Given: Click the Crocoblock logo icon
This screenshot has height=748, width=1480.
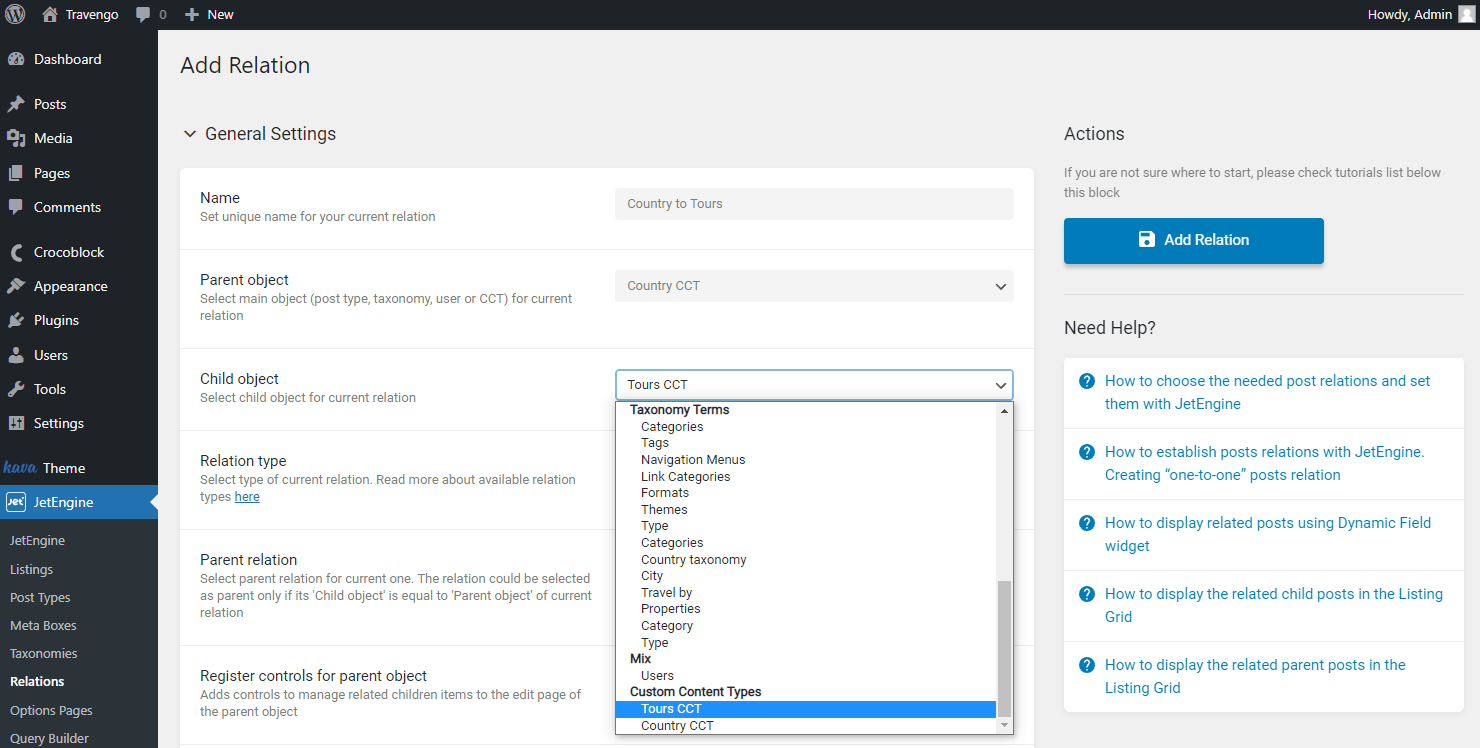Looking at the screenshot, I should click(16, 252).
